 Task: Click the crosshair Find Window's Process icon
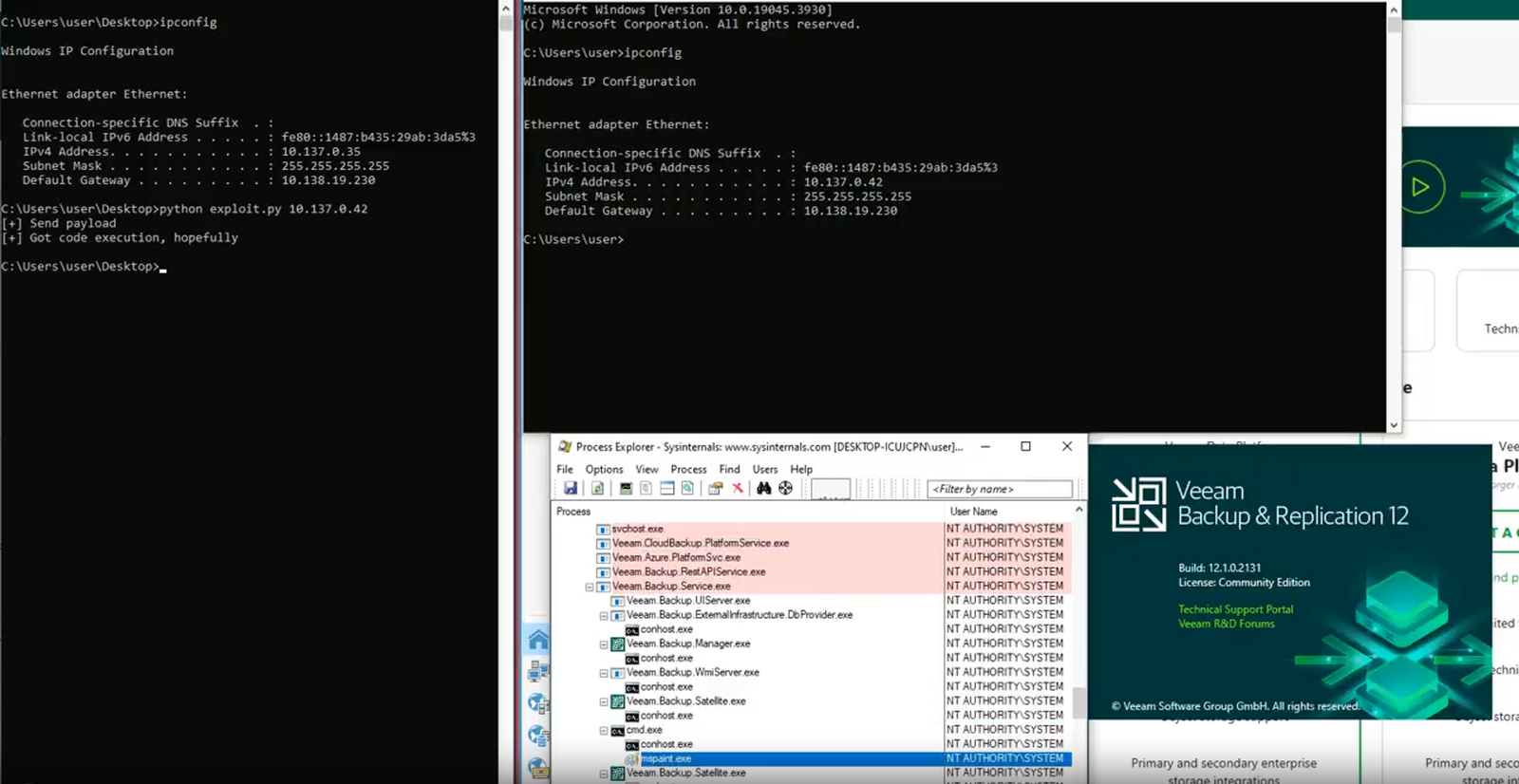(x=785, y=488)
